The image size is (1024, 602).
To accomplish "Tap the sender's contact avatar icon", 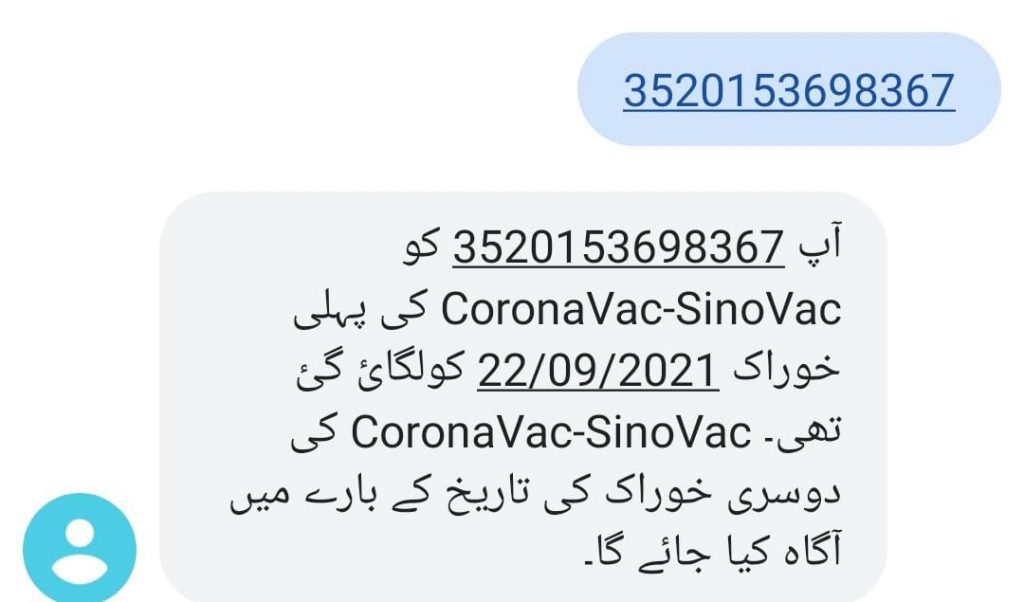I will pos(80,548).
